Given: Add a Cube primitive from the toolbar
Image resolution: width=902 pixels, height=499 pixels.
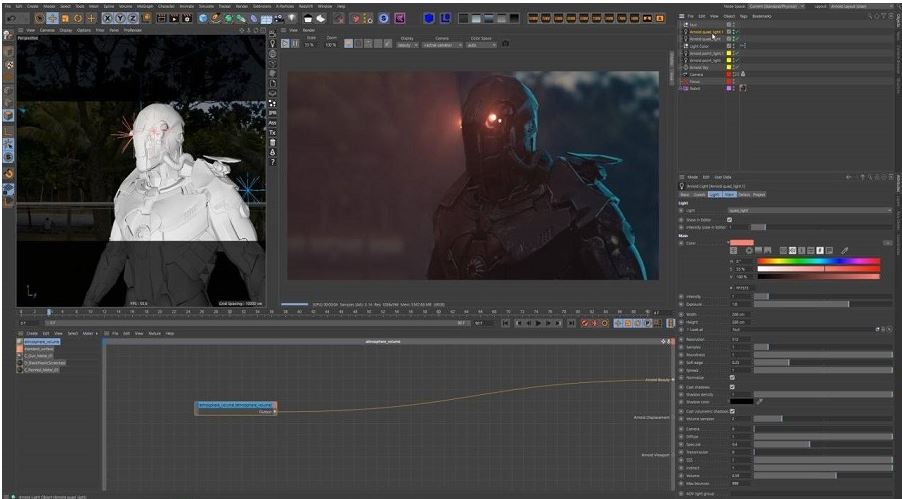Looking at the screenshot, I should tap(204, 18).
